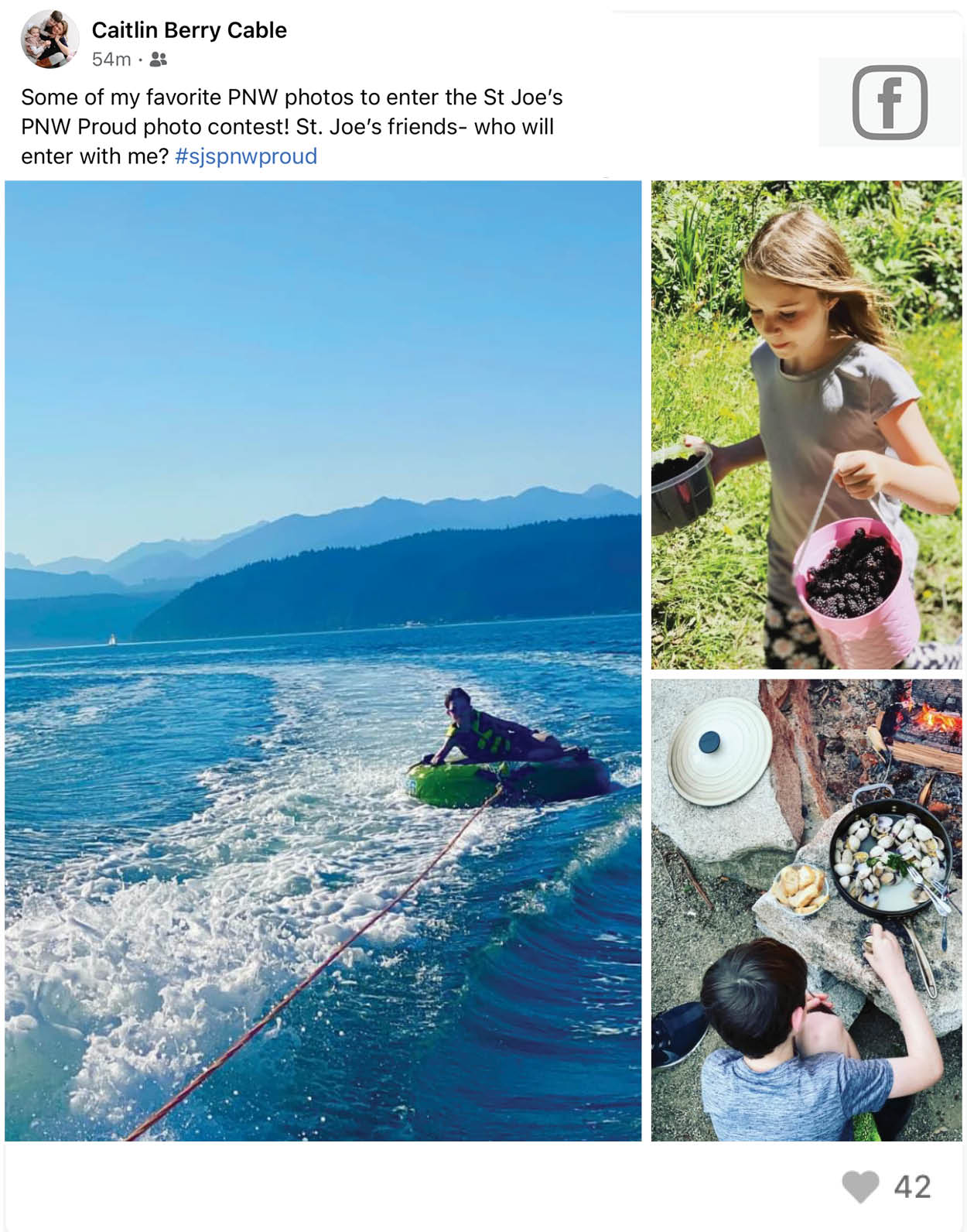Open the #sjspnwproud hashtag link
The image size is (967, 1232).
point(246,156)
